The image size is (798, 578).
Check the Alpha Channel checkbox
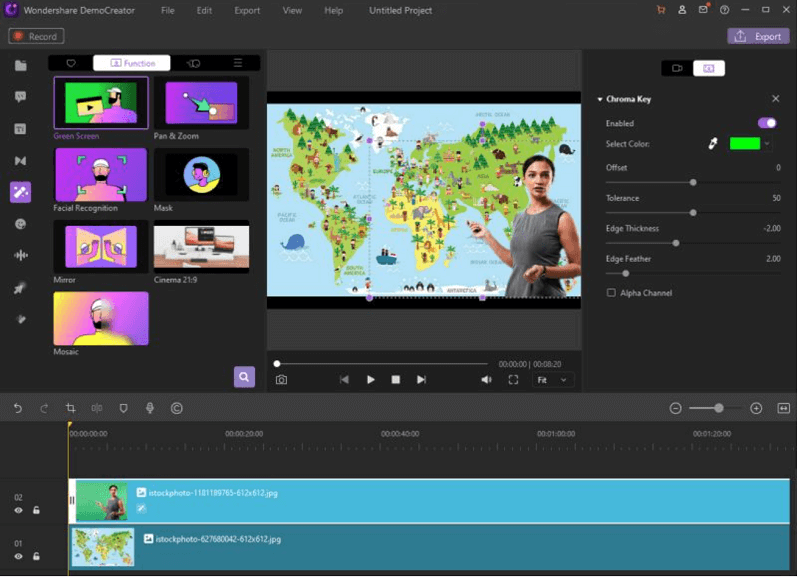click(x=611, y=293)
